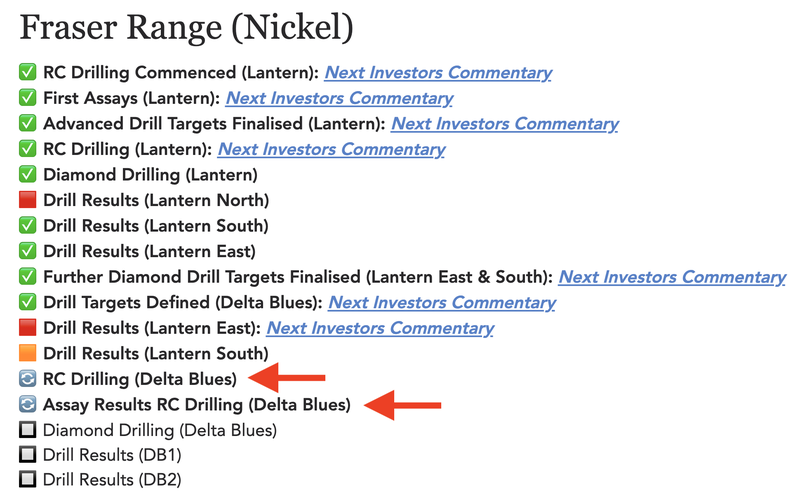Tick empty checkbox for Drill Results (DB1)
Image resolution: width=800 pixels, height=497 pixels.
pos(28,454)
